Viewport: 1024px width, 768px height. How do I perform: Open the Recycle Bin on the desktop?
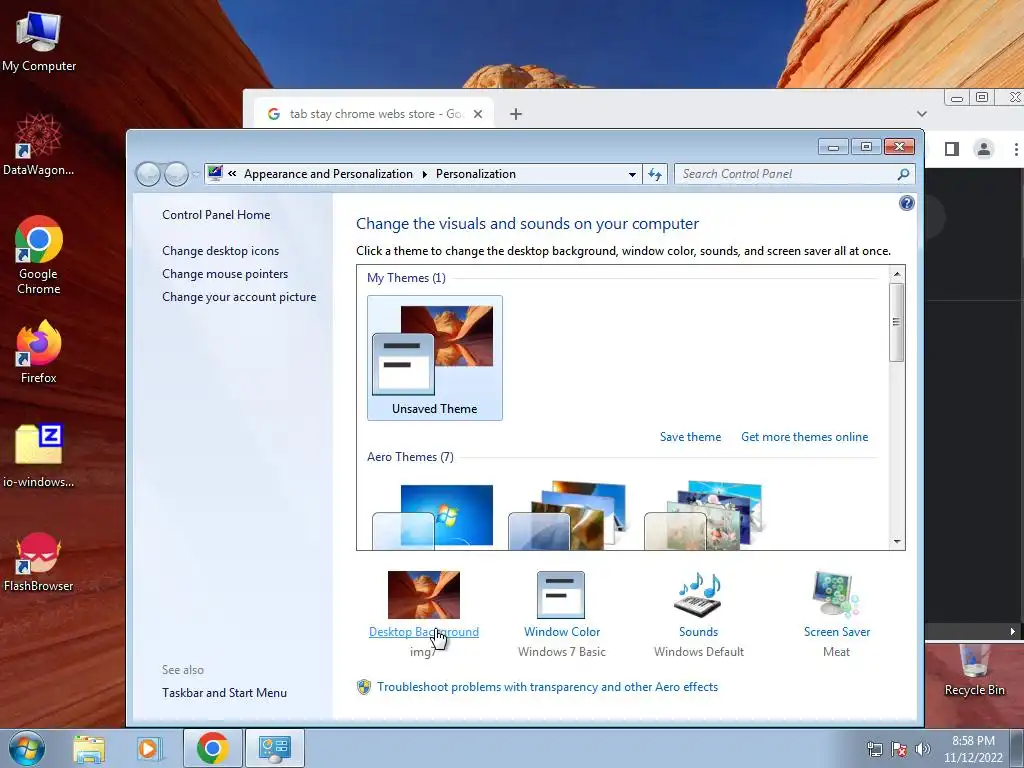pos(974,671)
